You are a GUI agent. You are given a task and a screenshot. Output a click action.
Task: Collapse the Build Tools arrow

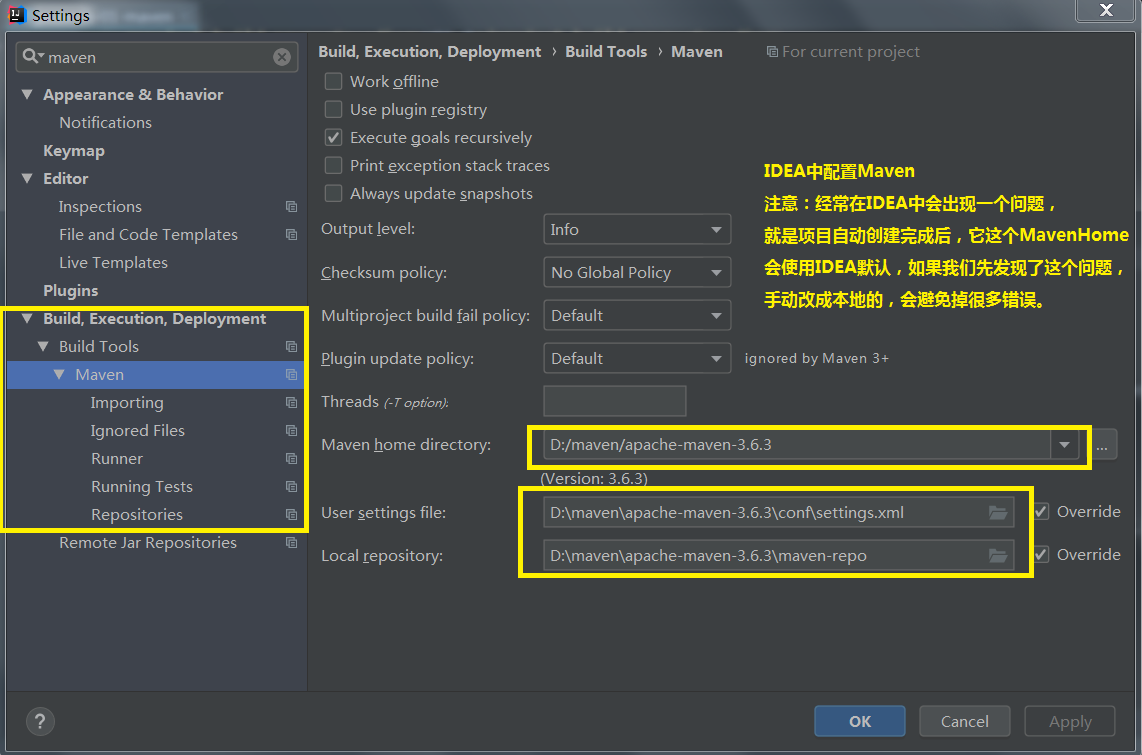pos(43,347)
